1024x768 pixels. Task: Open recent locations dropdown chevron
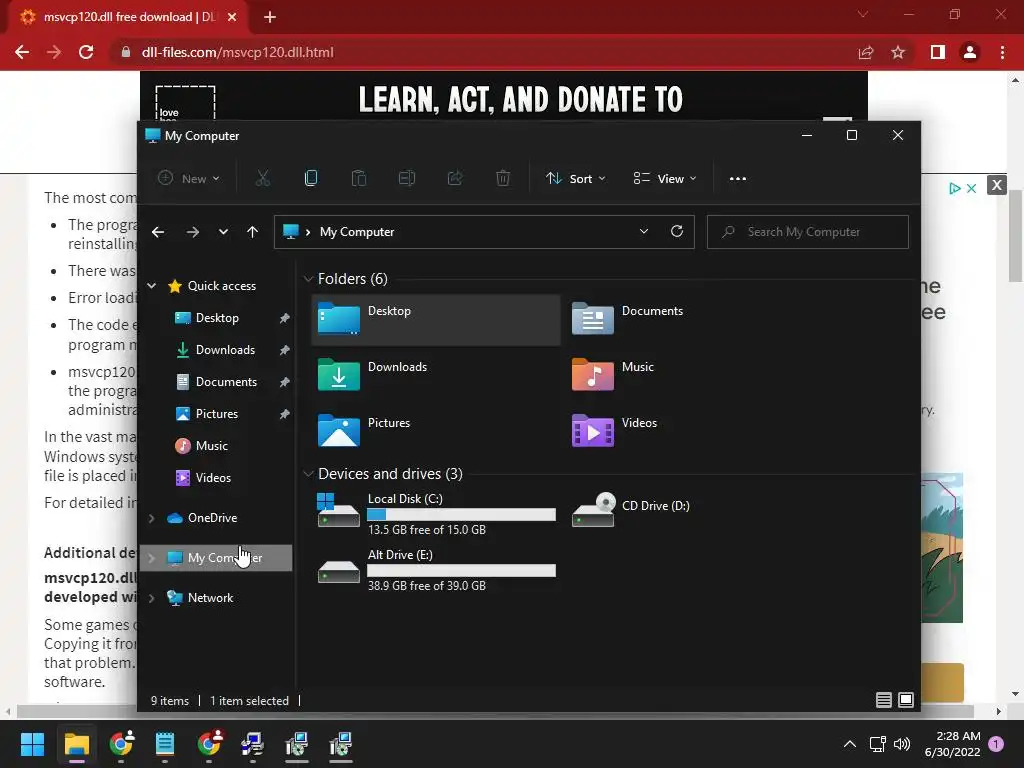coord(223,232)
